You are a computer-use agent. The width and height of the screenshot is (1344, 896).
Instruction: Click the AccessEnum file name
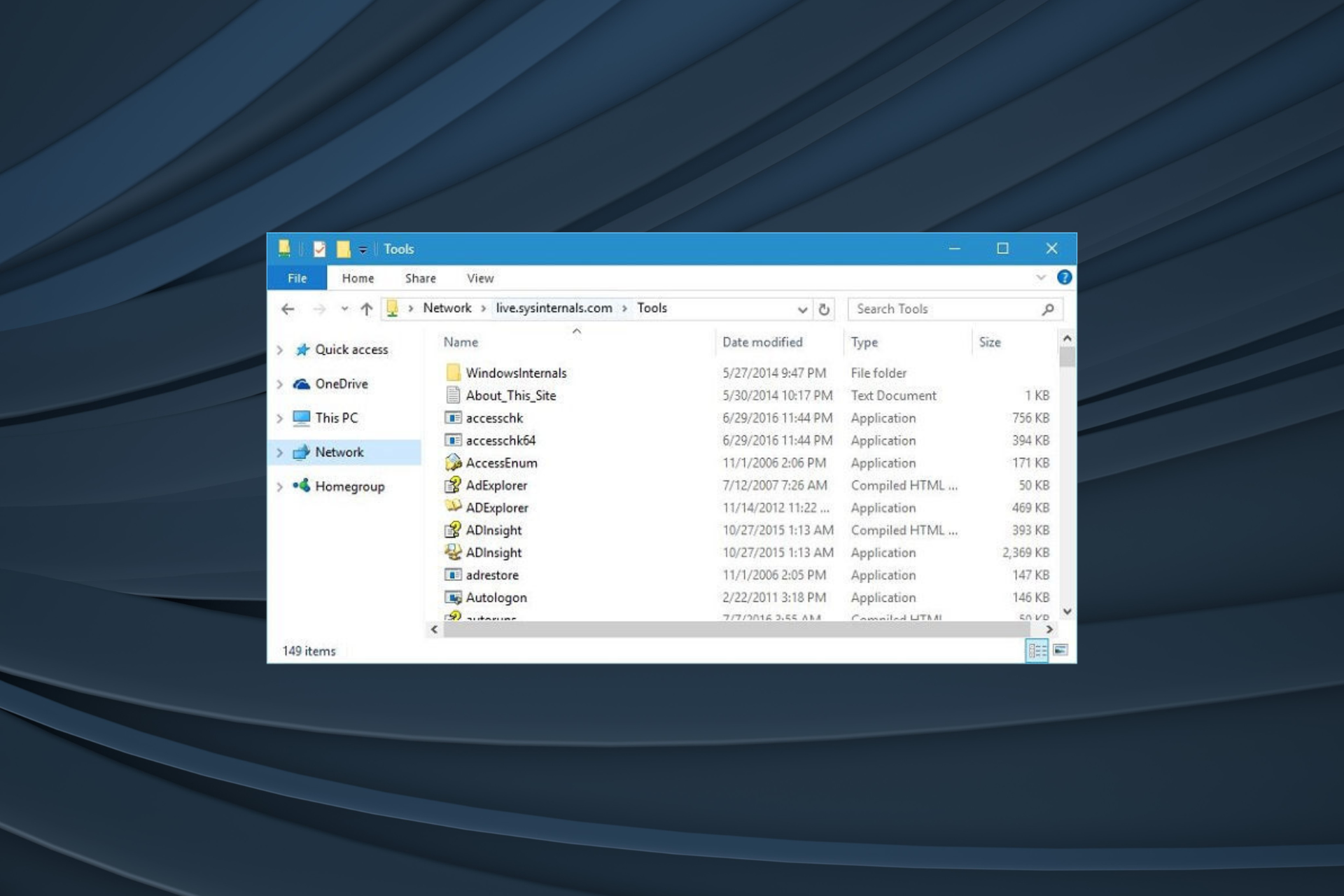point(501,463)
